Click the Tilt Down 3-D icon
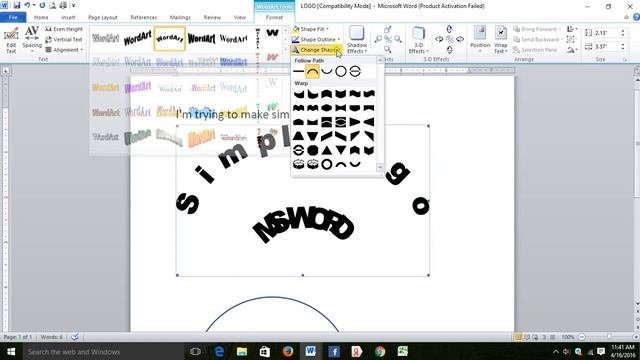This screenshot has width=640, height=360. coord(449,50)
